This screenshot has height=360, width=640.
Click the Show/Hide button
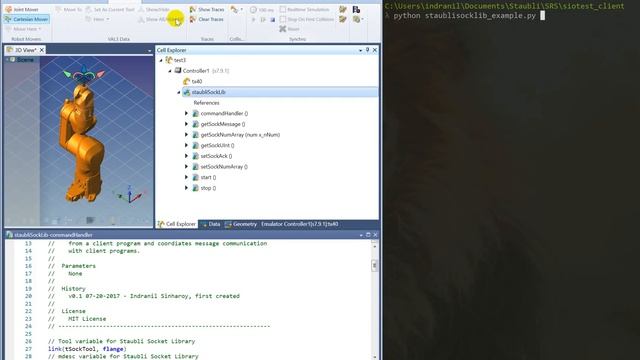154,9
